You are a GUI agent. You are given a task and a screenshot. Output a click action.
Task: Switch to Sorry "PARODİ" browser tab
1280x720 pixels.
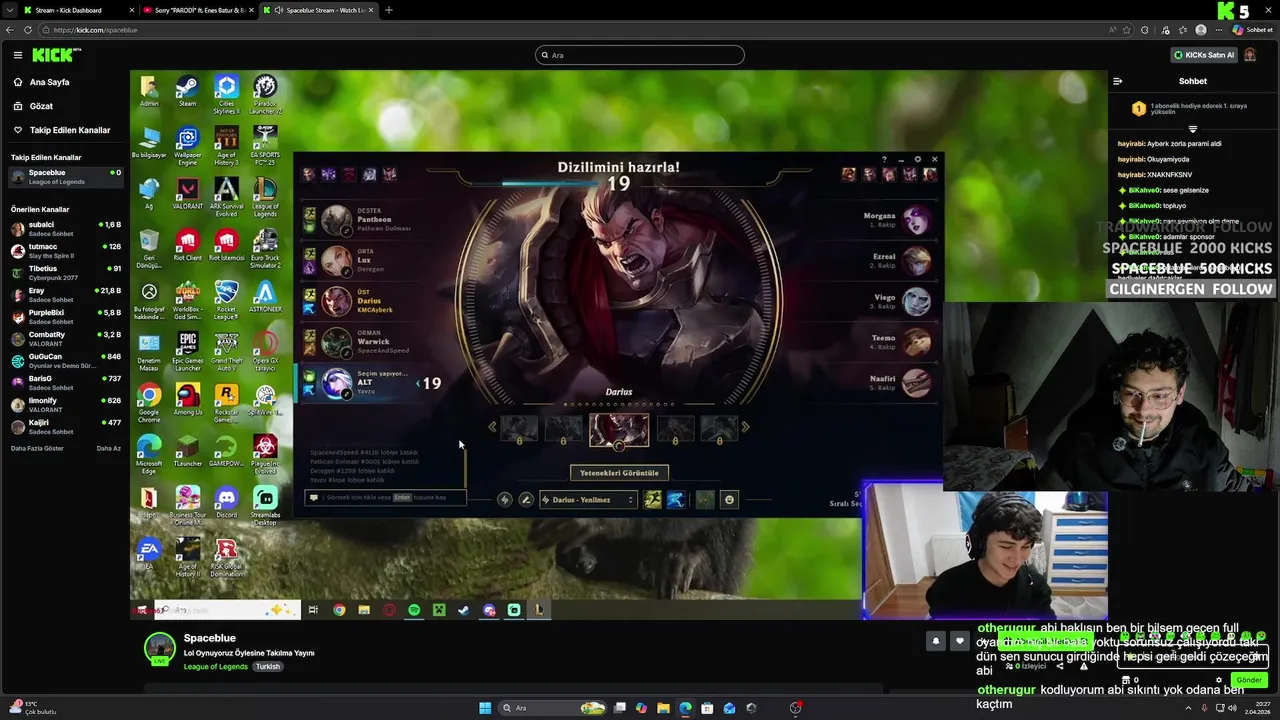coord(198,10)
